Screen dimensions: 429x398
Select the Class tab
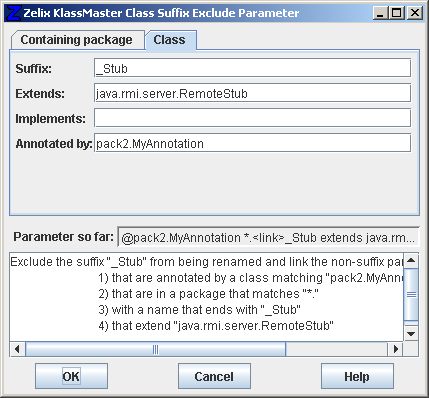point(170,40)
